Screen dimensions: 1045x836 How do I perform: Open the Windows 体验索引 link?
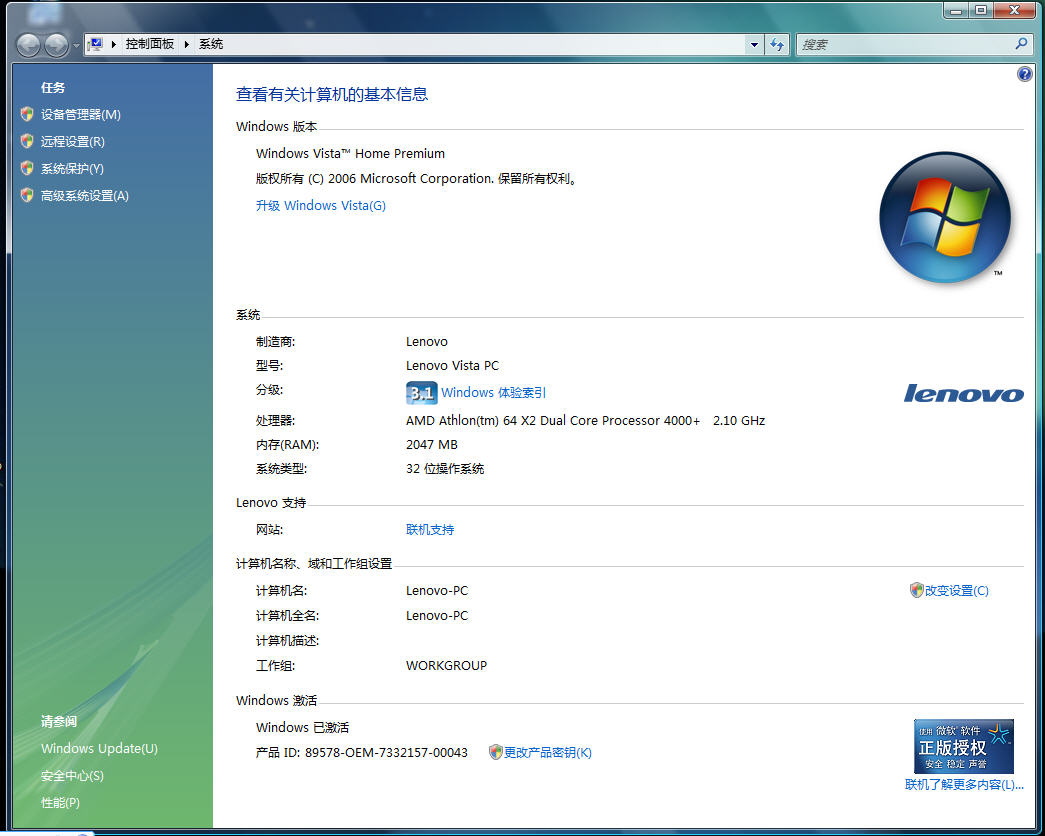(493, 393)
